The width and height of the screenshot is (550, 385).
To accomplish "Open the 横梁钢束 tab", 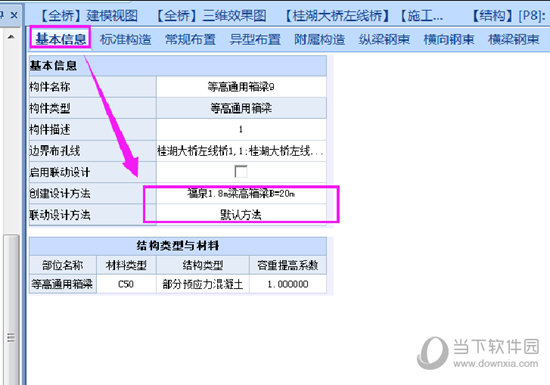I will [x=514, y=39].
